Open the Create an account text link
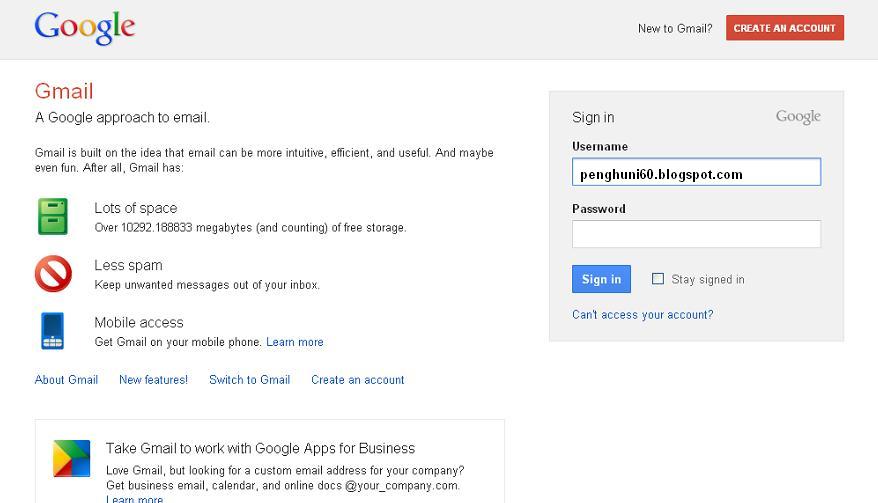878x503 pixels. click(357, 380)
